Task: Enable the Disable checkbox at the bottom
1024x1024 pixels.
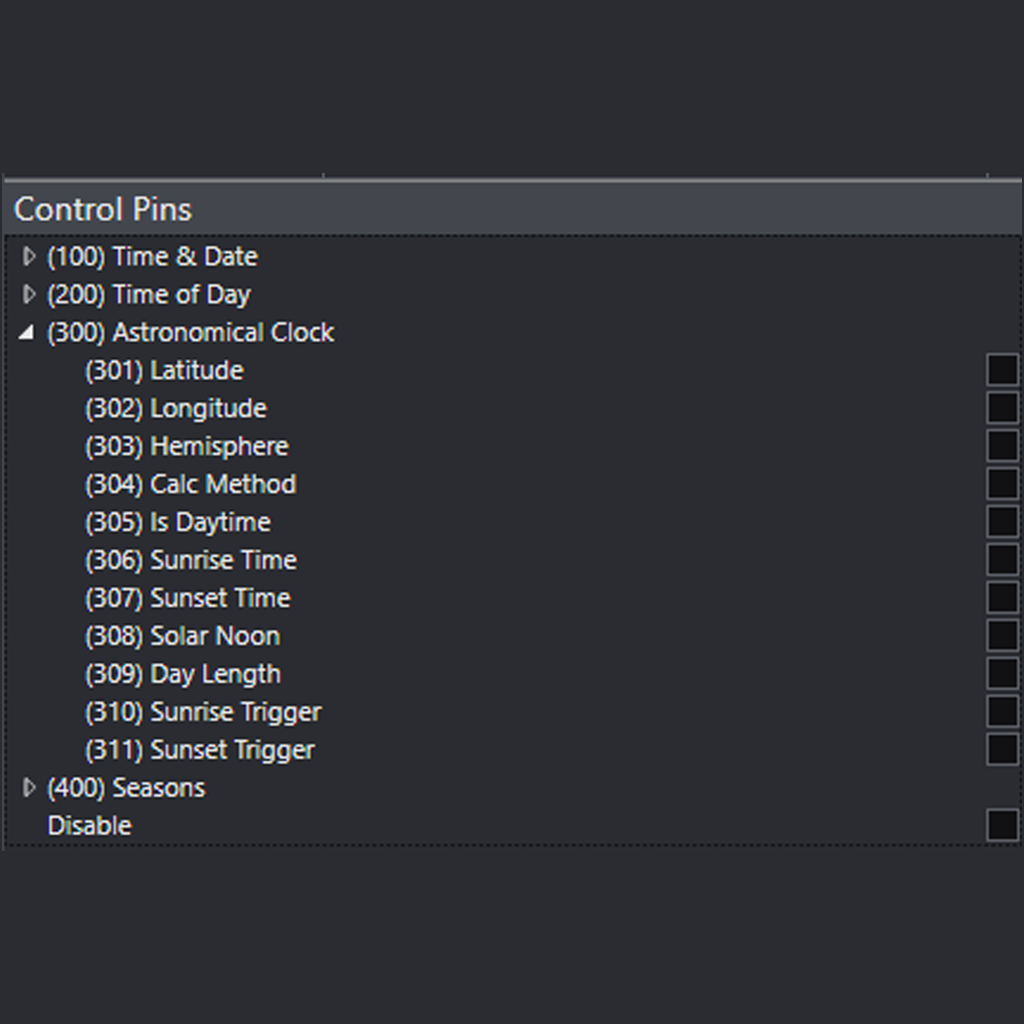Action: pyautogui.click(x=1001, y=824)
